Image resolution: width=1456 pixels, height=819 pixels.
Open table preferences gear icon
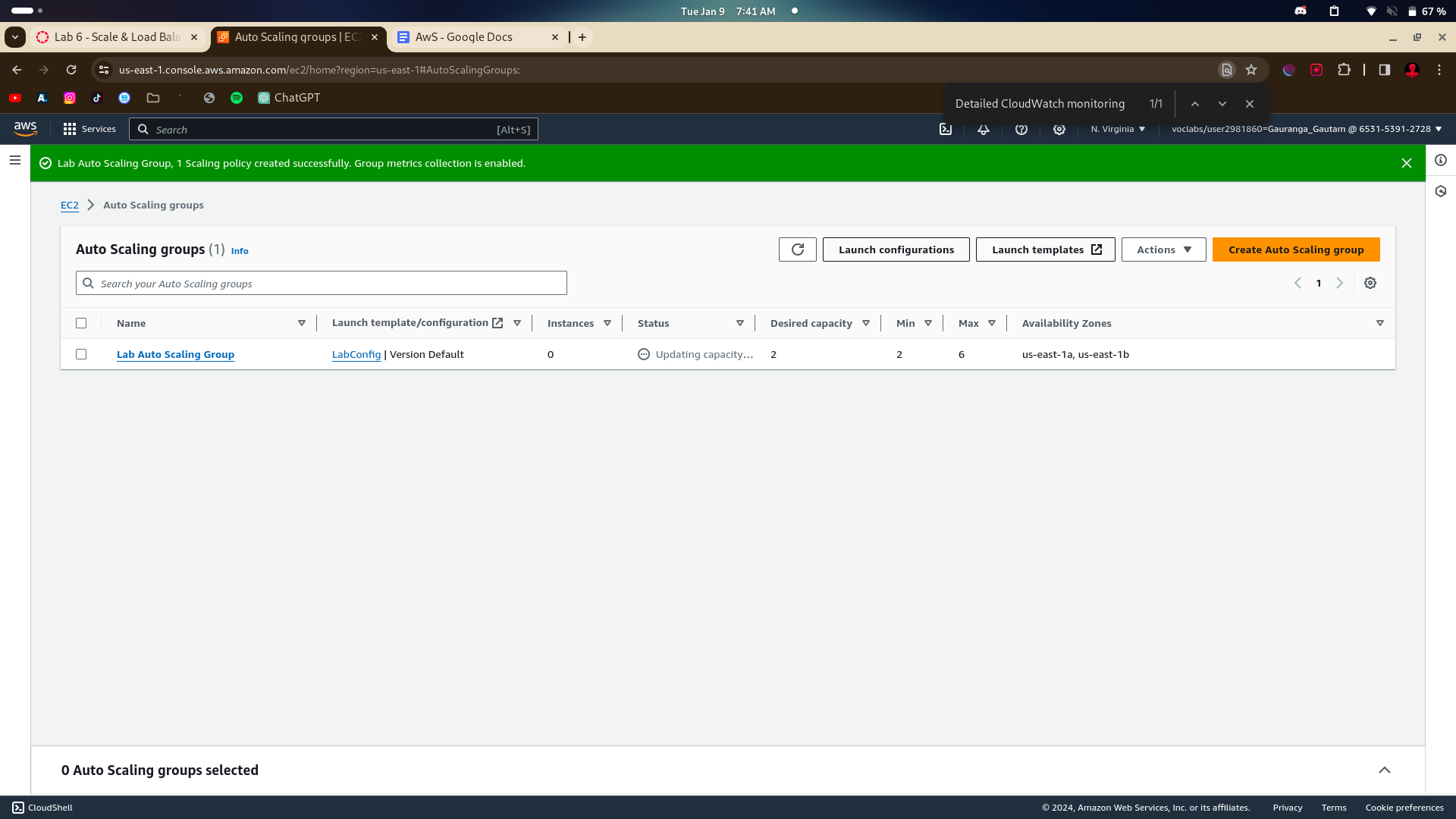[1370, 283]
